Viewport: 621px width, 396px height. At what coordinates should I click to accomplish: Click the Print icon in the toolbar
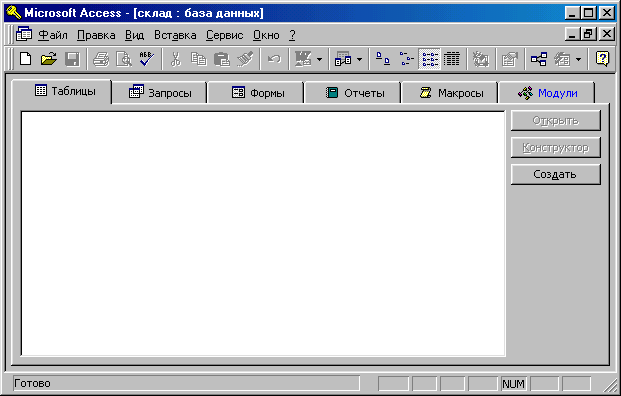[101, 59]
